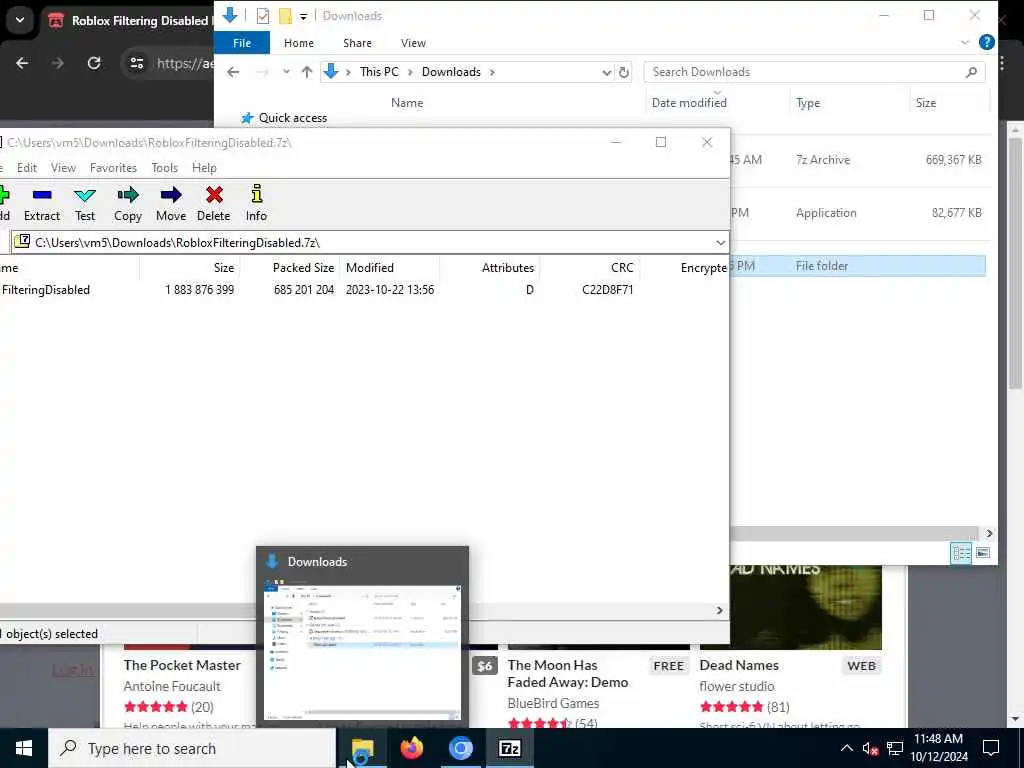
Task: Click the new folder quick toolbar icon
Action: (285, 16)
